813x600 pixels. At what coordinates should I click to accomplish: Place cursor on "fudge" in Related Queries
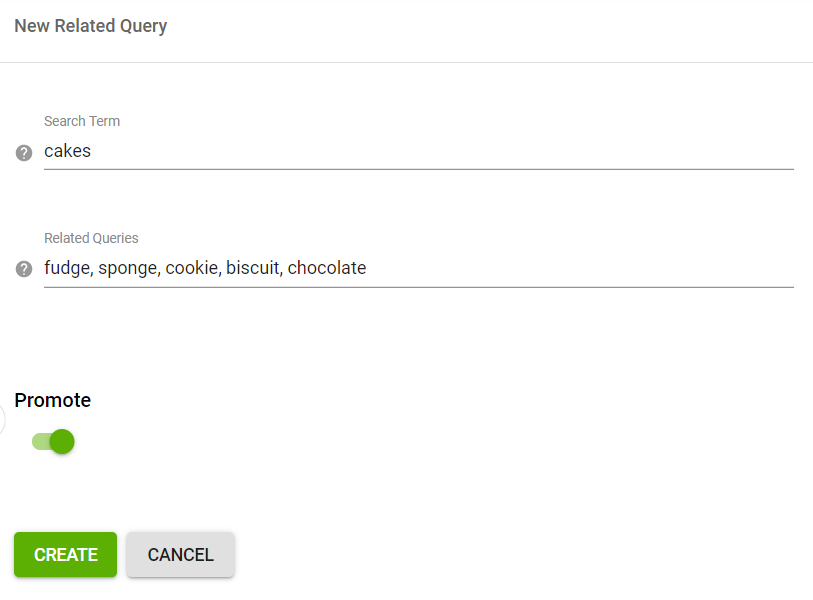coord(66,268)
